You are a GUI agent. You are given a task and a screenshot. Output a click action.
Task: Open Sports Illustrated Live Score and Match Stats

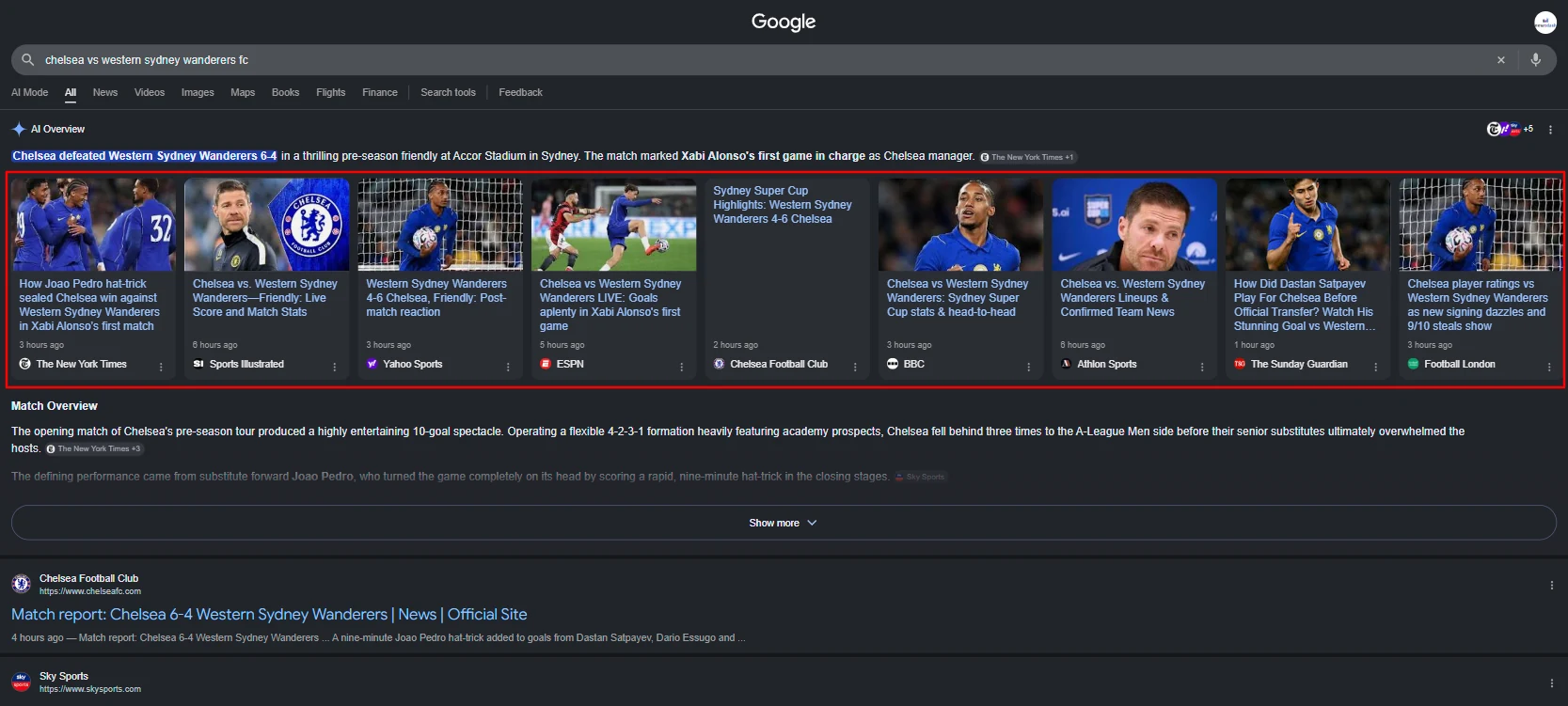point(265,298)
